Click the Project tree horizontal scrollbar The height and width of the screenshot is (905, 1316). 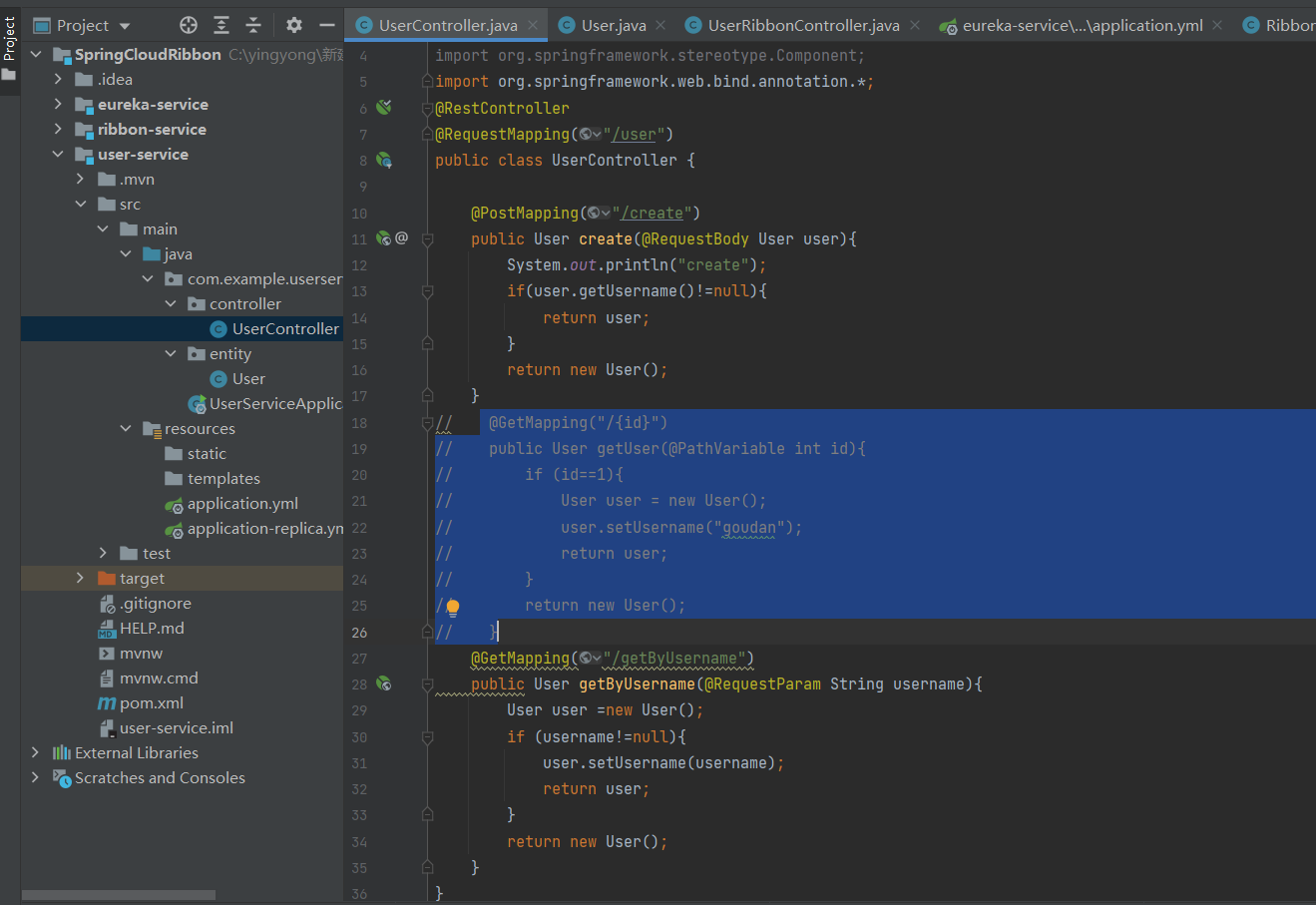[x=118, y=895]
